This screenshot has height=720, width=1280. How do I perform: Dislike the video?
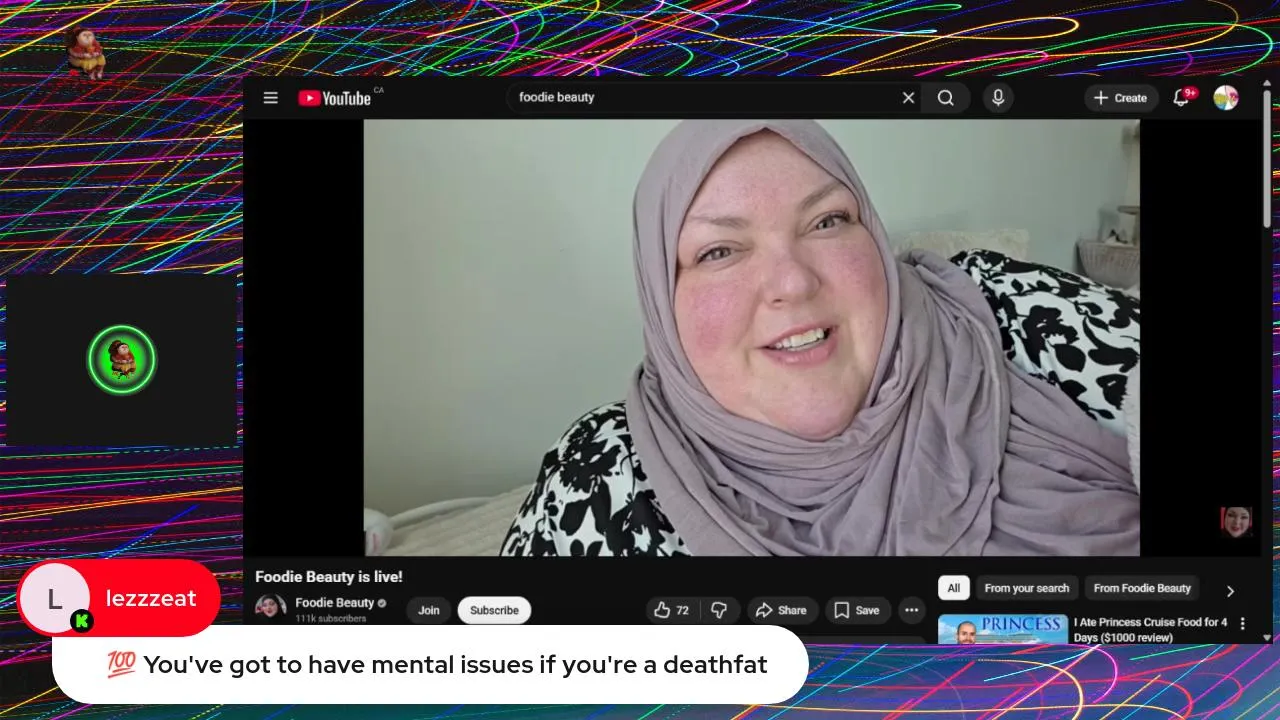coord(719,610)
